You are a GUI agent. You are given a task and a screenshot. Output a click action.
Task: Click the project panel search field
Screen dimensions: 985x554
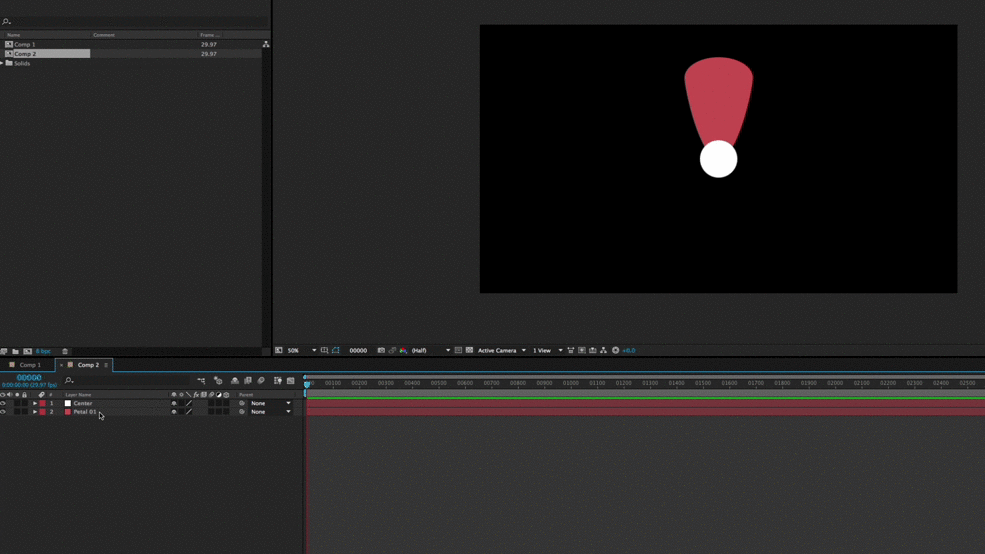135,22
